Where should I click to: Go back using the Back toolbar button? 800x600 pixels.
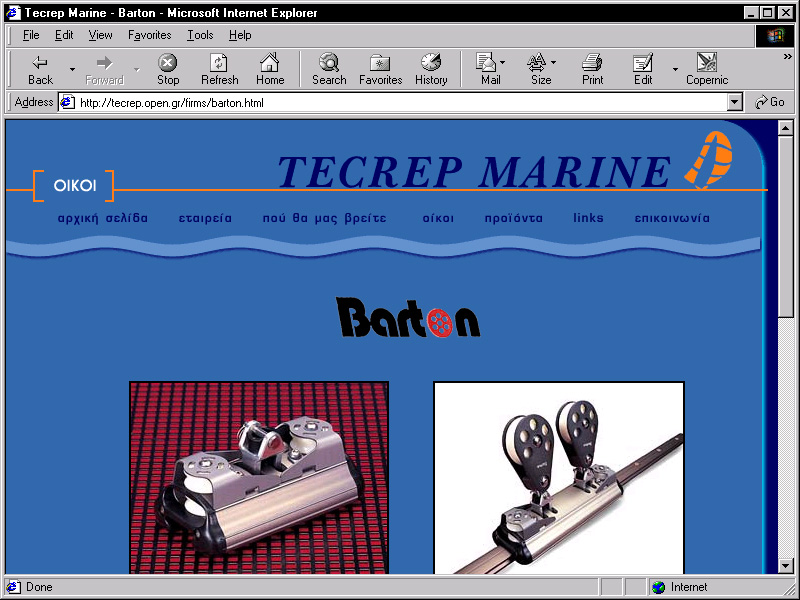[x=40, y=69]
